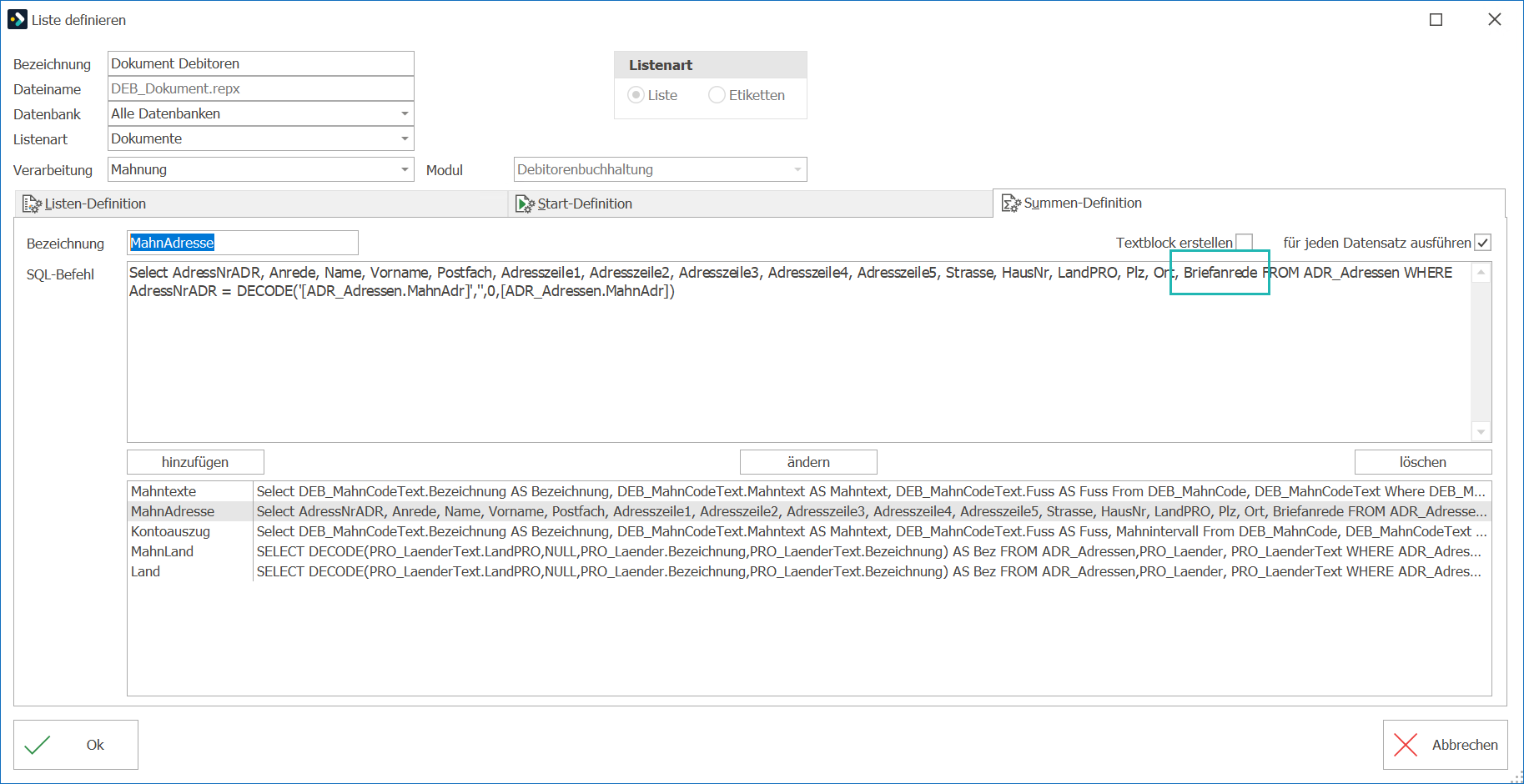This screenshot has width=1524, height=784.
Task: Click the MahnAdresse Bezeichnung input field
Action: [243, 243]
